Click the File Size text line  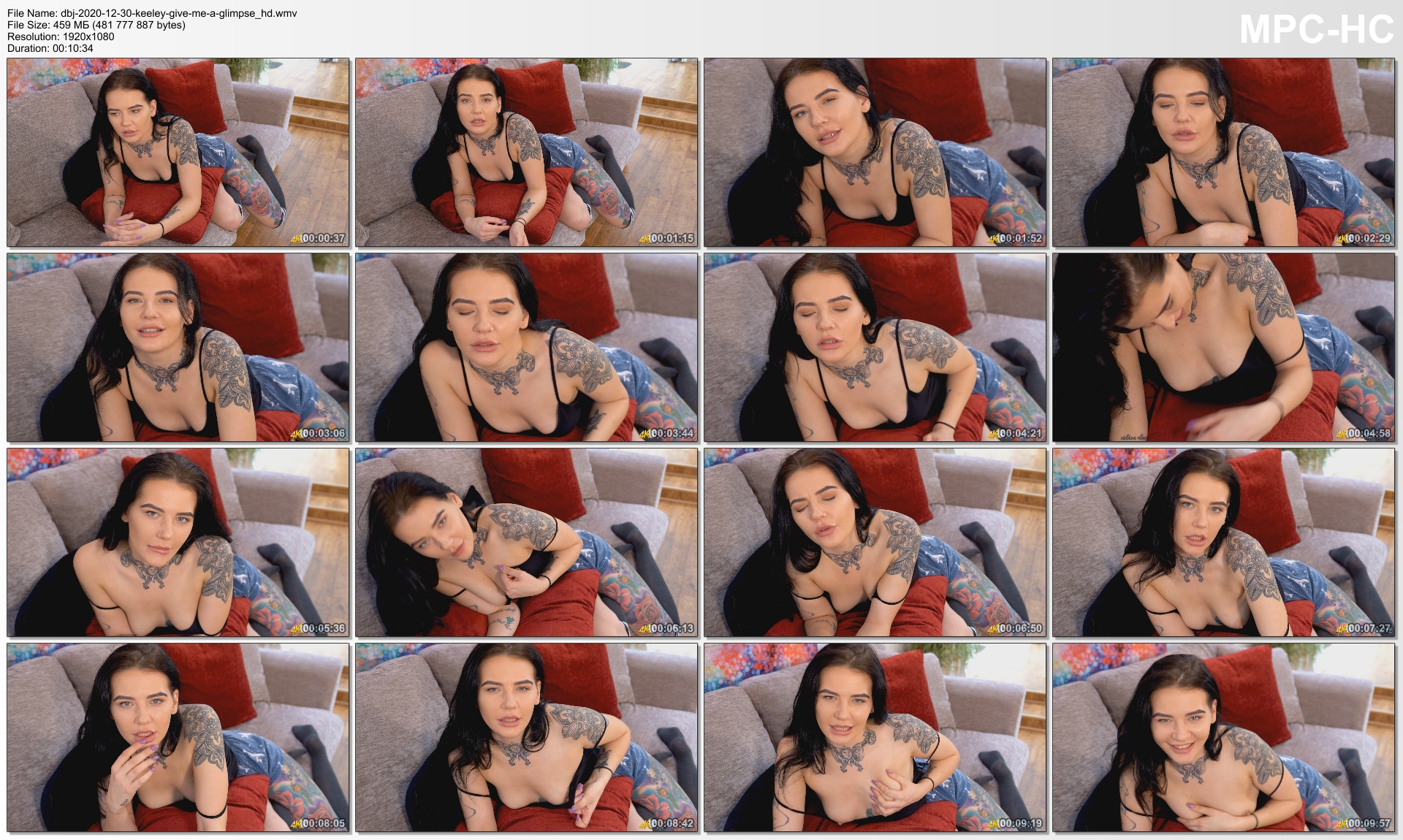tap(96, 25)
